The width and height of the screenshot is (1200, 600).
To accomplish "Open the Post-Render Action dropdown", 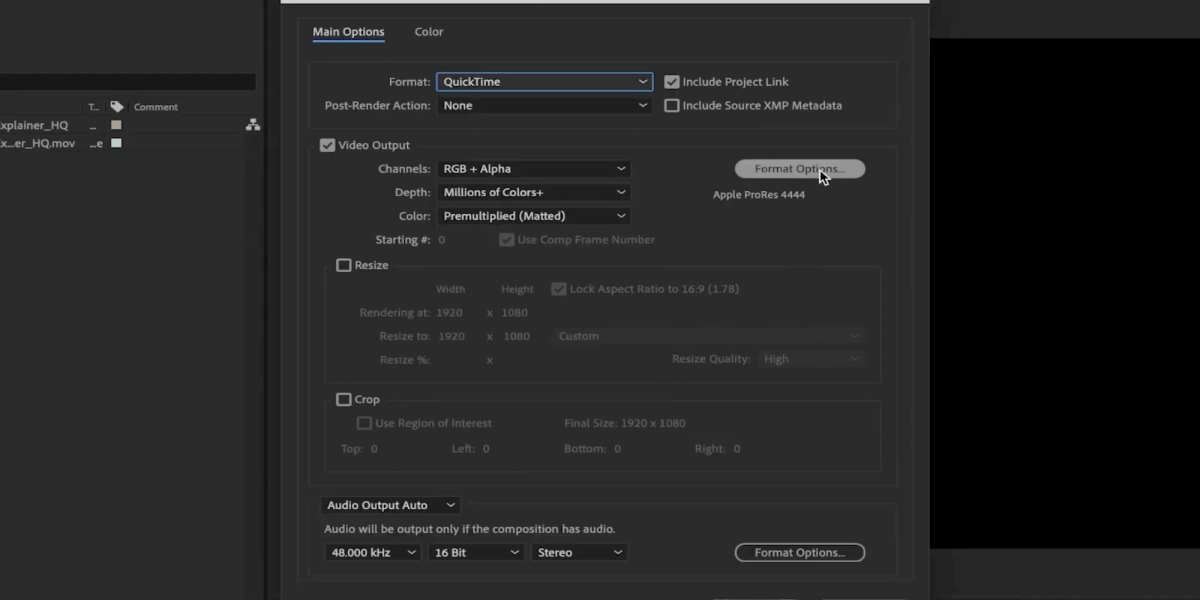I will (x=544, y=105).
